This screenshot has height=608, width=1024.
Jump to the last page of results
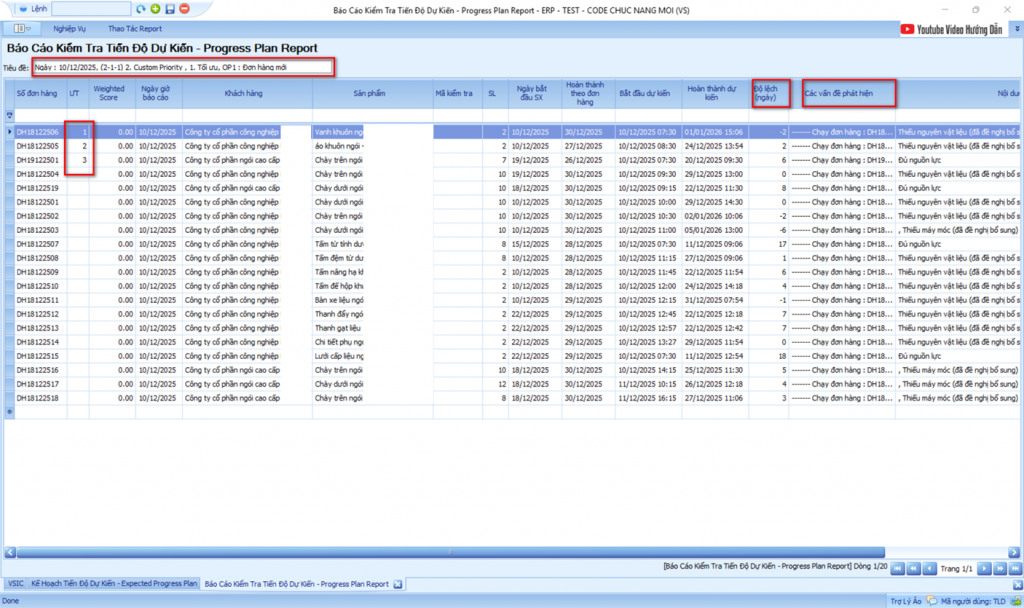[1014, 568]
